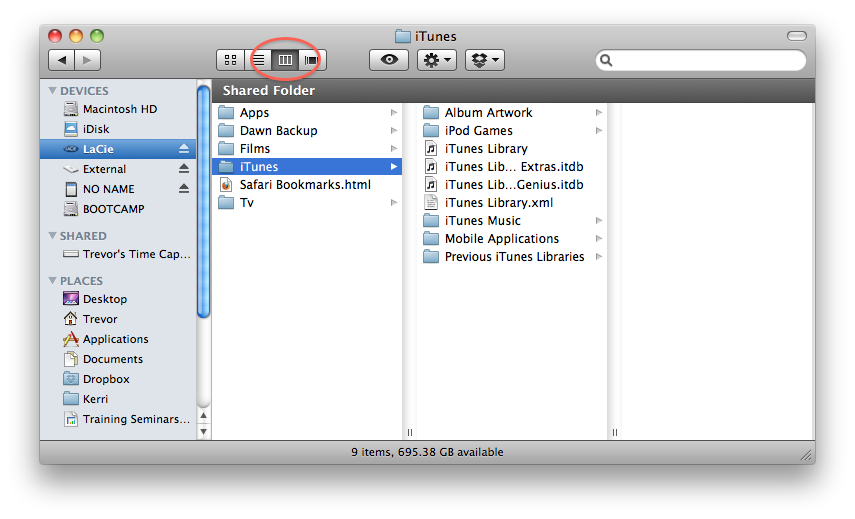Select Safari Bookmarks.html file
Screen dimensions: 855x519
[307, 184]
